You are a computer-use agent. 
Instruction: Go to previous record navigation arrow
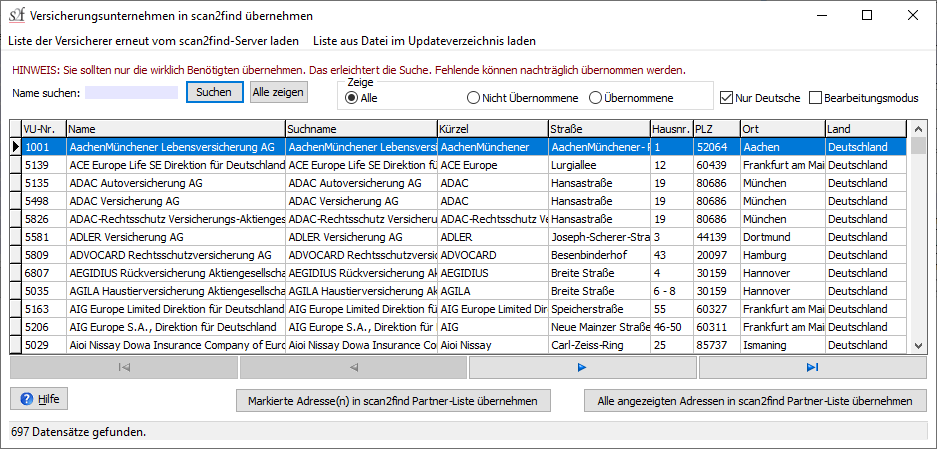353,368
